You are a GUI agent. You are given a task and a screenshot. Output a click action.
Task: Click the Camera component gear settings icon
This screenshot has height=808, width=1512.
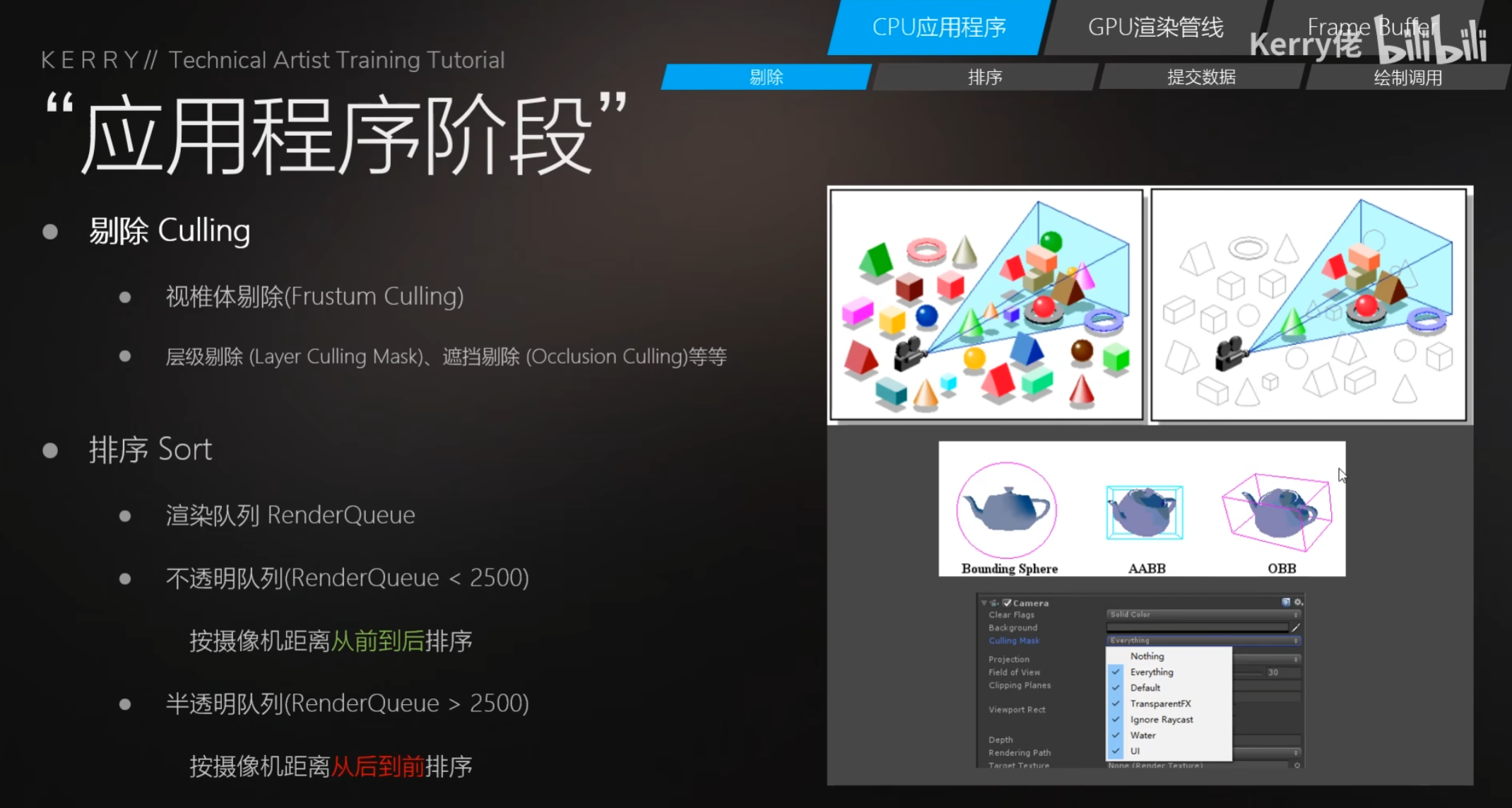tap(1298, 602)
